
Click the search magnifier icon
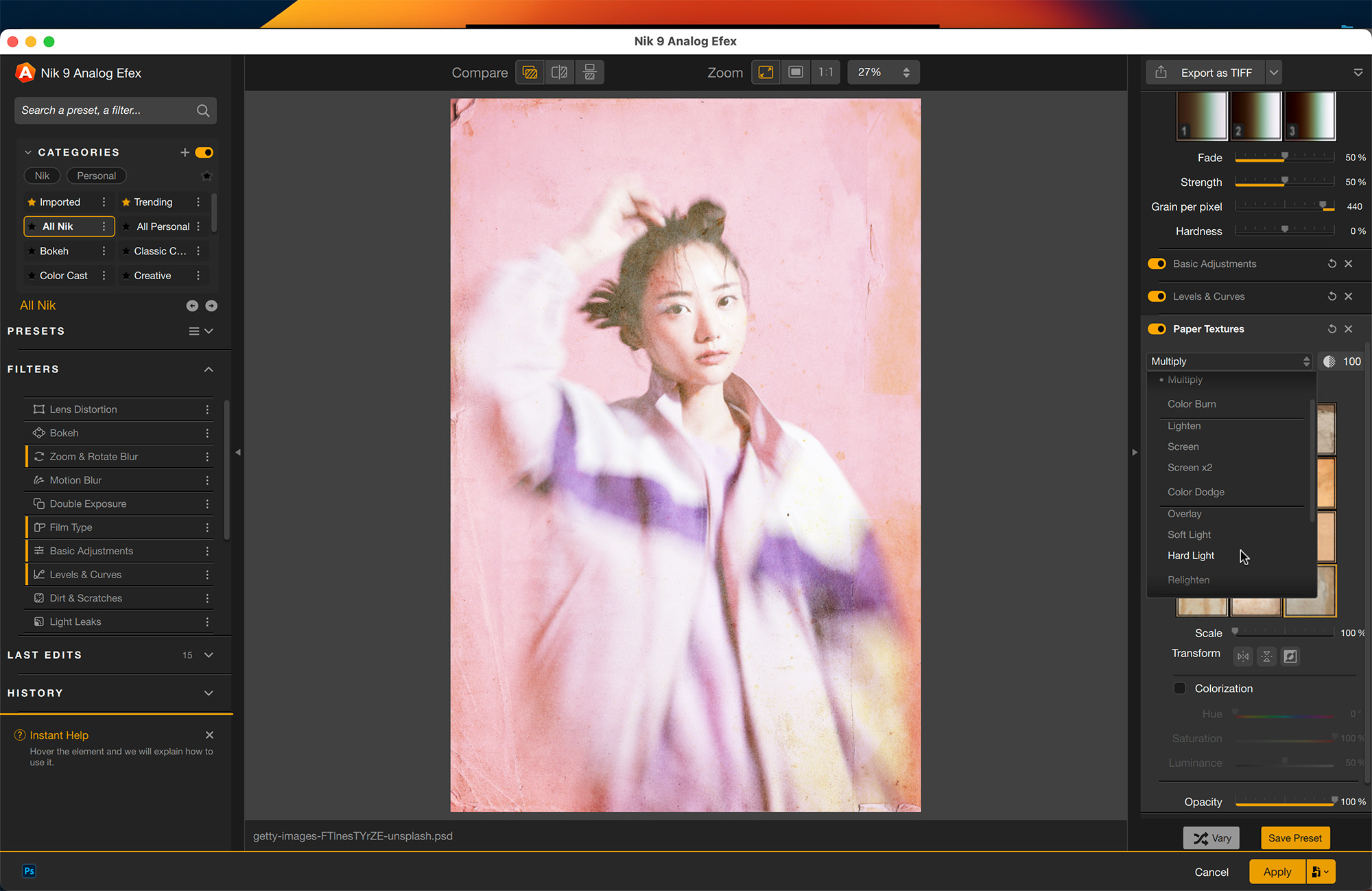click(x=203, y=110)
